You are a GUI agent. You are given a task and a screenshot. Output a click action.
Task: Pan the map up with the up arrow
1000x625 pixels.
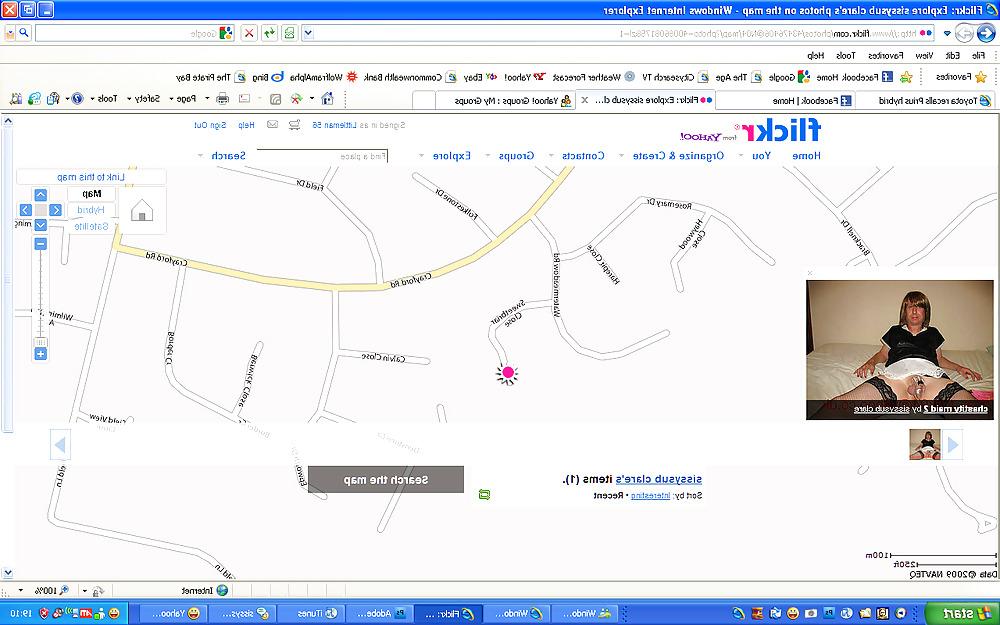(x=40, y=195)
